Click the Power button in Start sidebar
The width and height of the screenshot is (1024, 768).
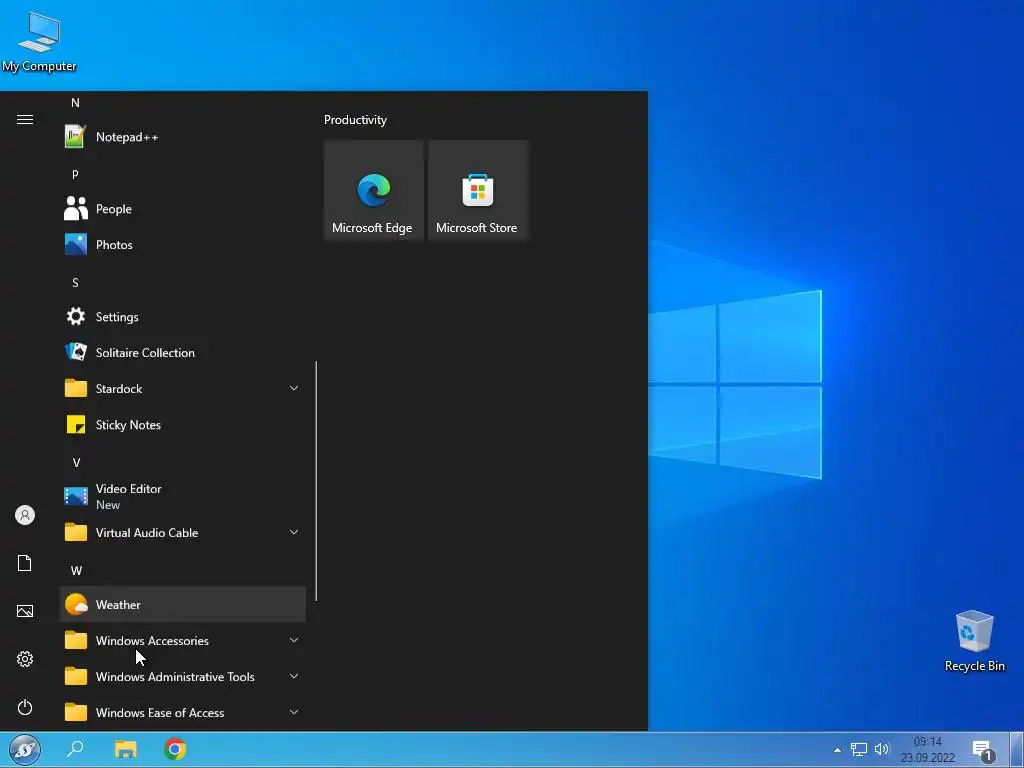25,707
